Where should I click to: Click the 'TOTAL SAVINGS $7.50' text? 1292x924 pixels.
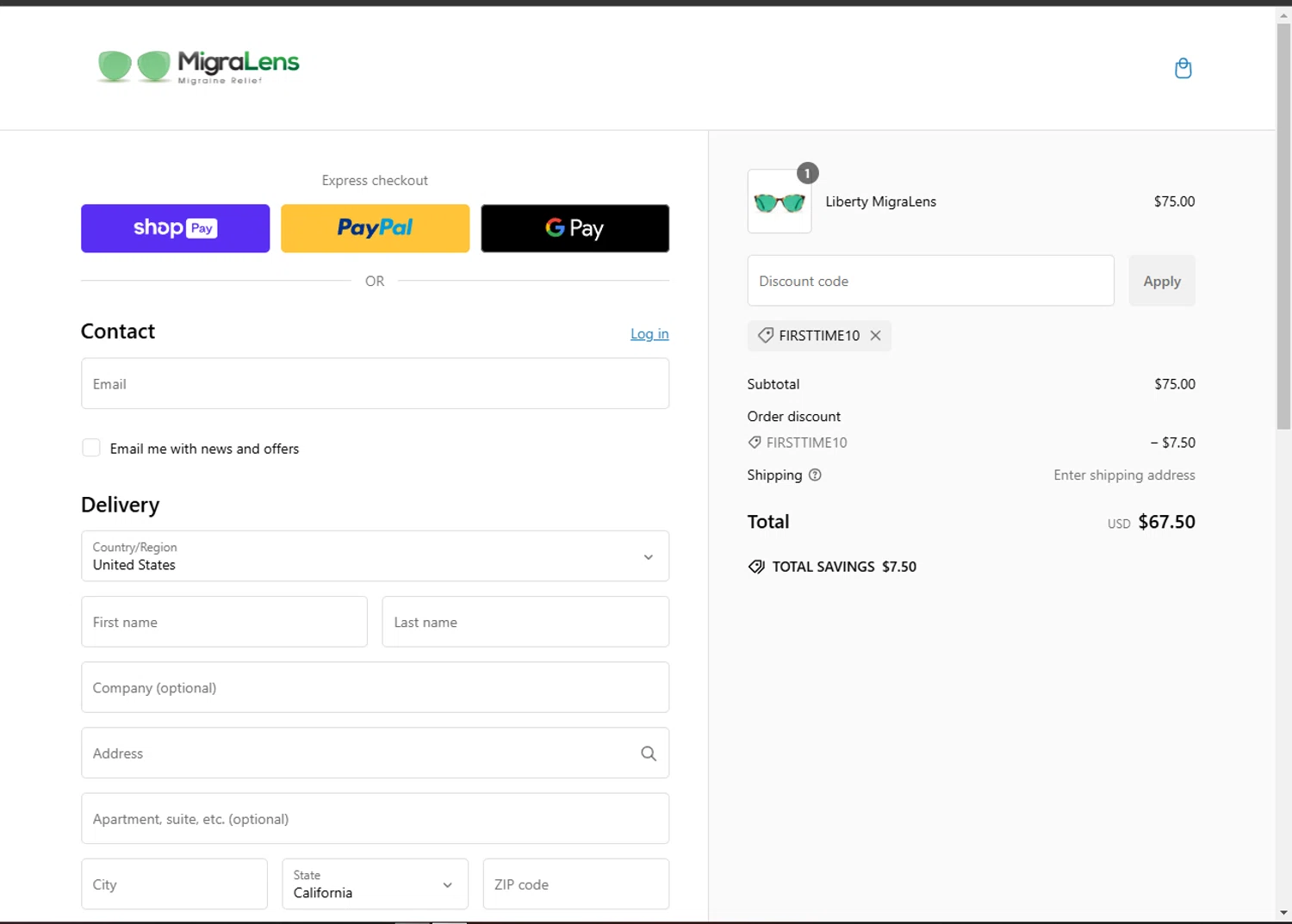tap(844, 567)
